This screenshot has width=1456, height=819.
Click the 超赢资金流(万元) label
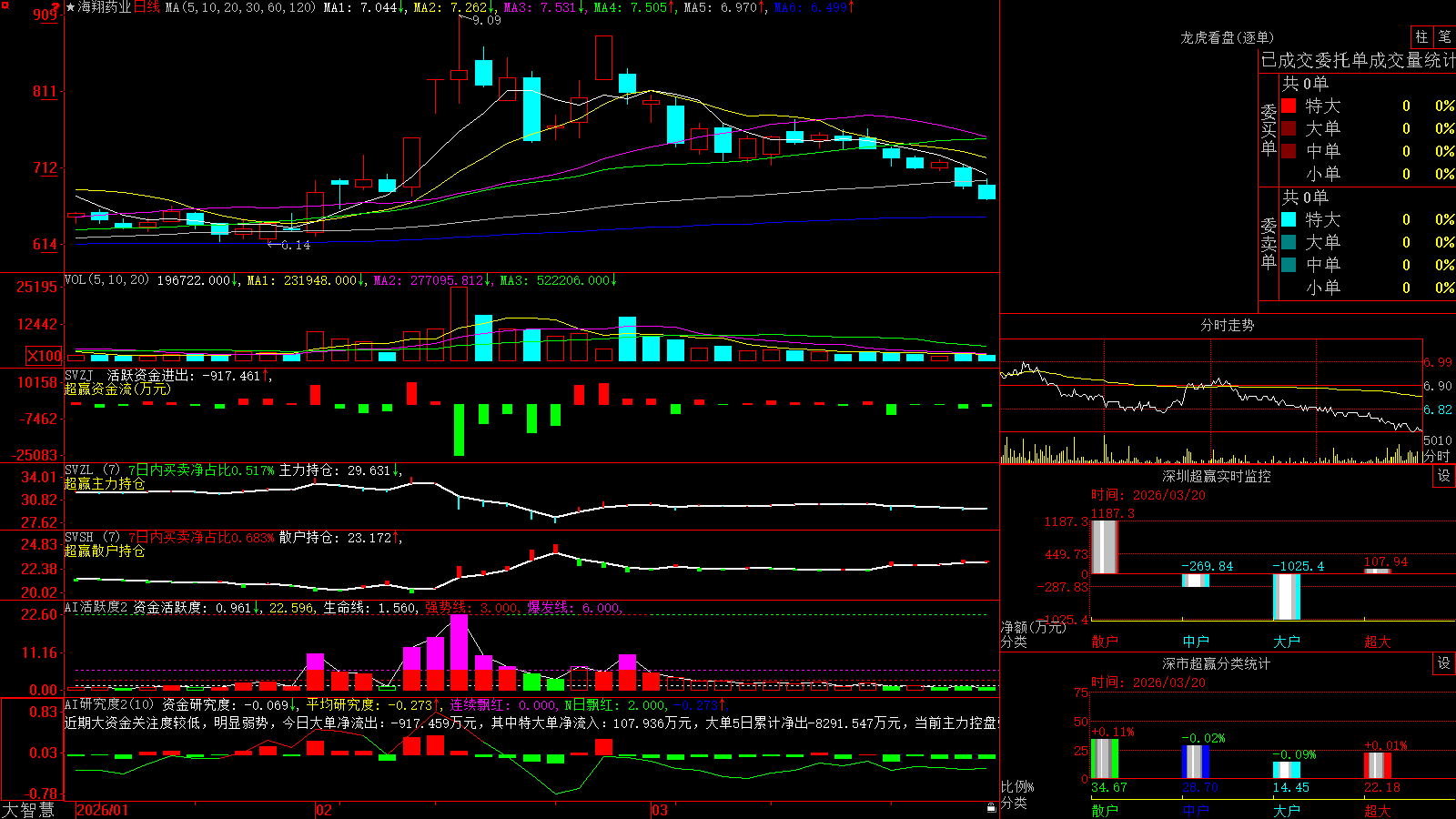(x=117, y=389)
